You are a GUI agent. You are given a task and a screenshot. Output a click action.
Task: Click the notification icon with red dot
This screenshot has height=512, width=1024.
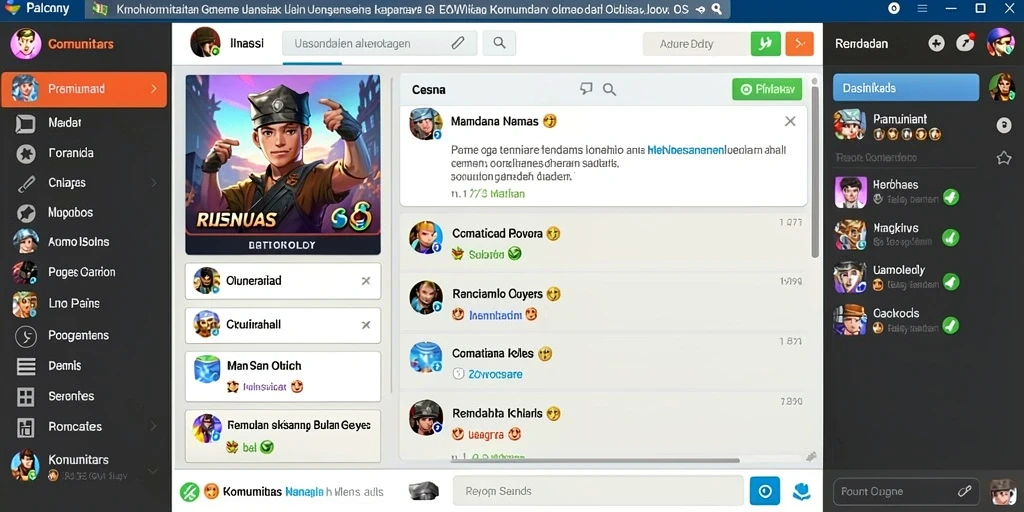965,43
